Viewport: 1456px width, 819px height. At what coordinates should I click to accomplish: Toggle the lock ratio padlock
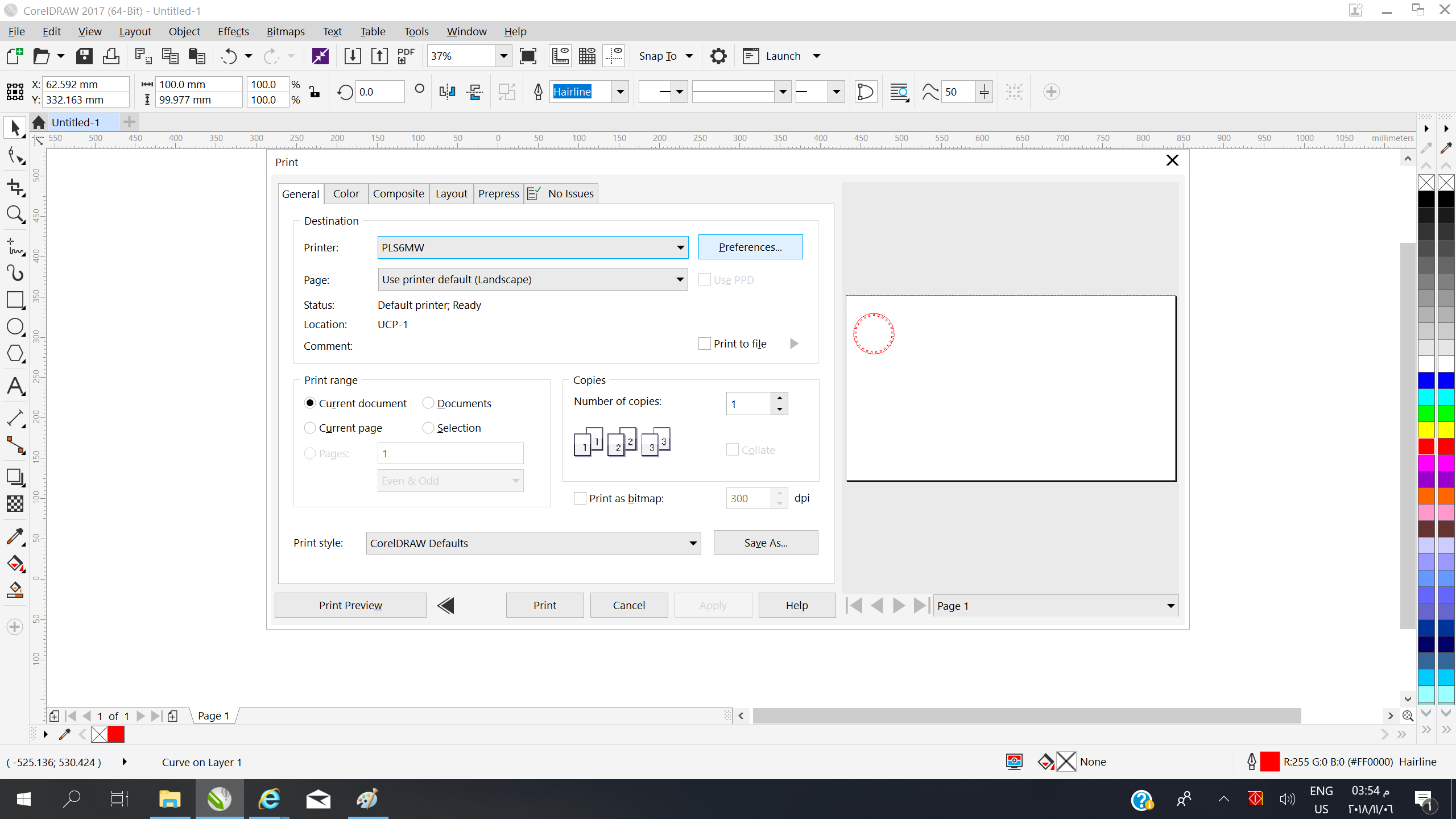coord(315,92)
